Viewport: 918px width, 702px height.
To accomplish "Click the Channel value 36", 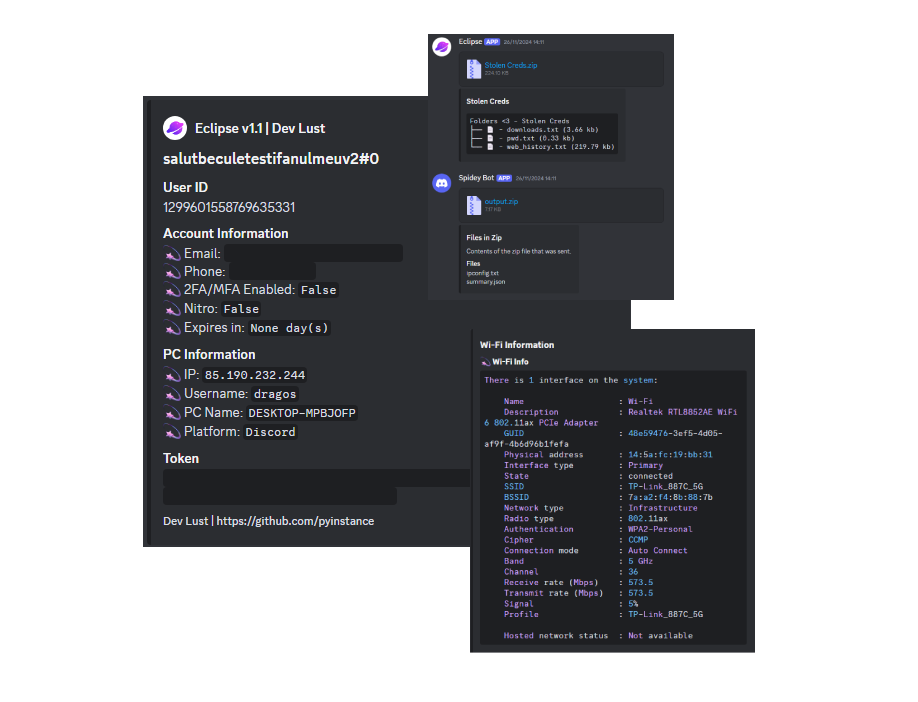I will pos(633,571).
